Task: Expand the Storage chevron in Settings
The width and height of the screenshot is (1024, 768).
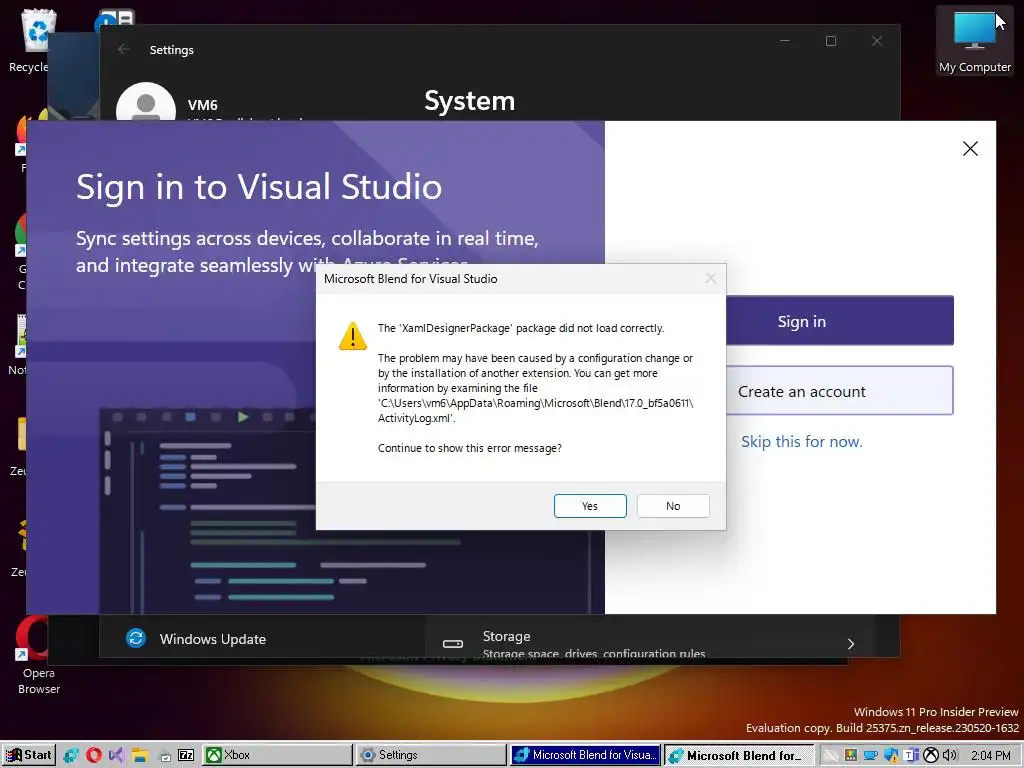Action: pyautogui.click(x=850, y=644)
